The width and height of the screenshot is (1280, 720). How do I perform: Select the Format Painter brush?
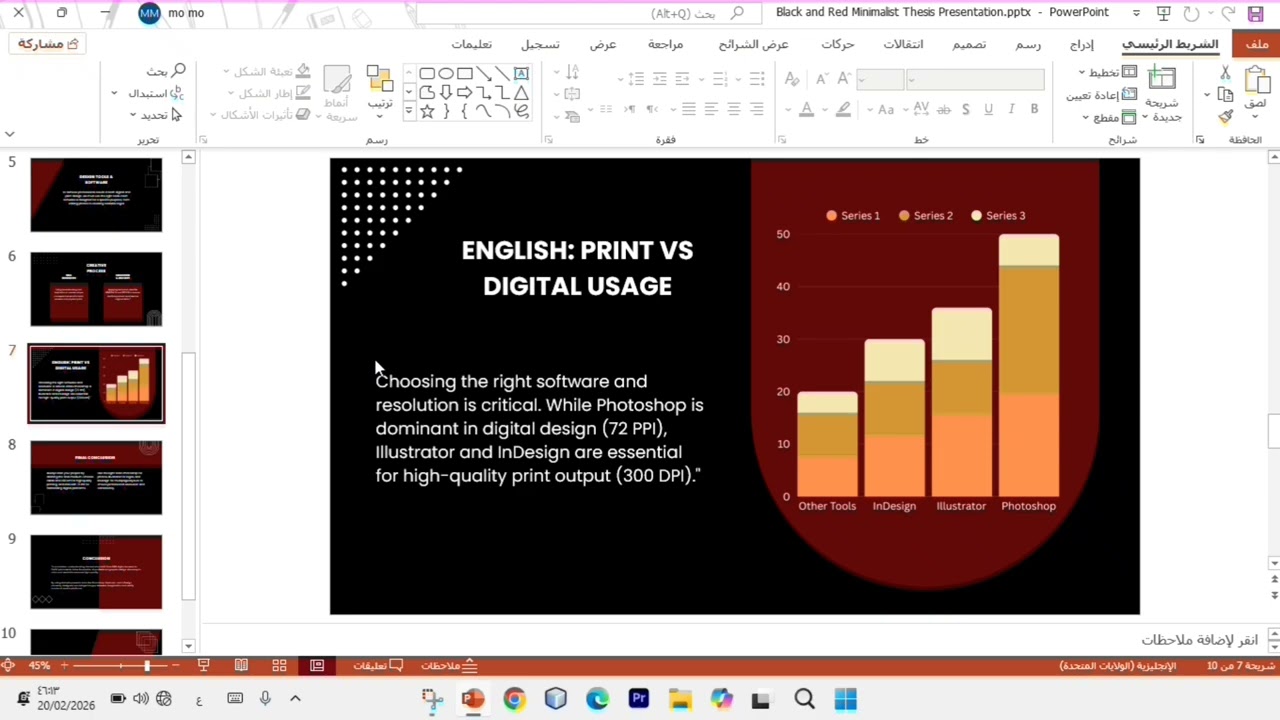click(x=1226, y=117)
